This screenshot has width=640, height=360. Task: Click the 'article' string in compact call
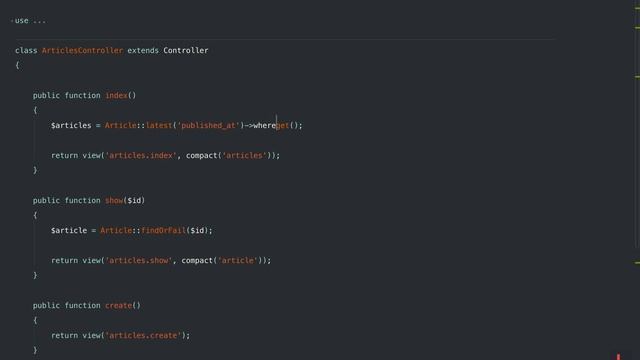(x=238, y=260)
